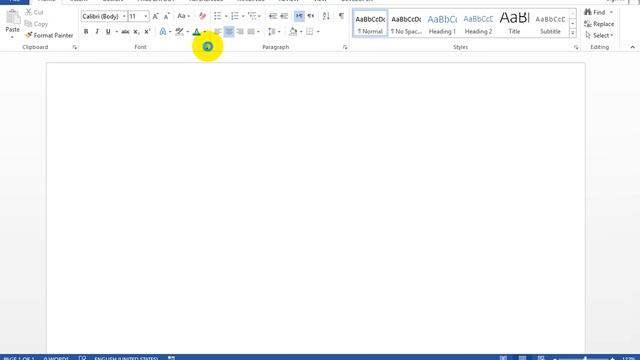Toggle Italic formatting
This screenshot has height=360, width=640.
point(97,31)
